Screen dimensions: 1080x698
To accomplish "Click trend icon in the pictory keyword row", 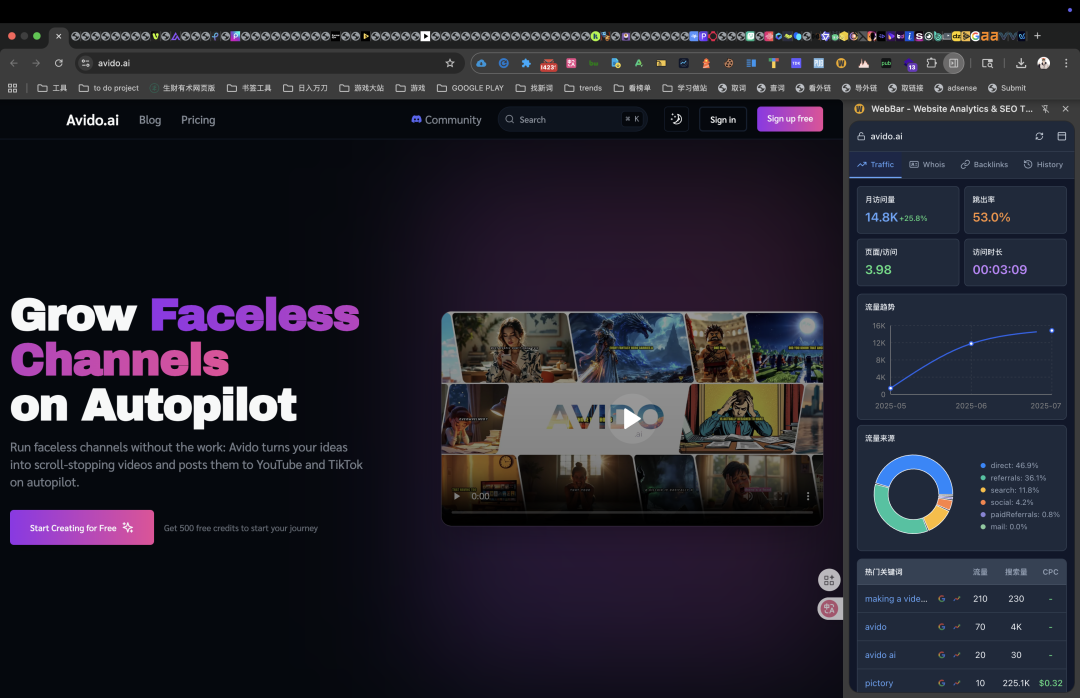I will 957,683.
